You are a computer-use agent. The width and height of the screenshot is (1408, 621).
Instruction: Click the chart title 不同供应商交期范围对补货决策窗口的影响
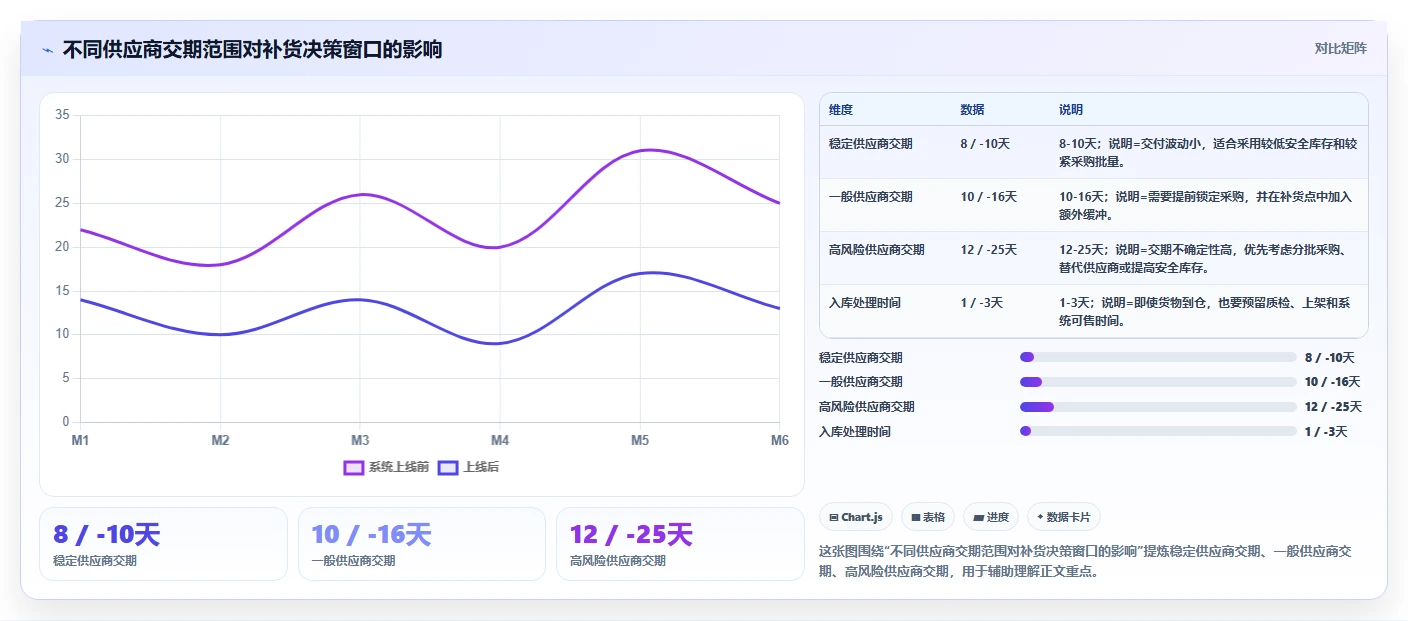click(x=252, y=49)
